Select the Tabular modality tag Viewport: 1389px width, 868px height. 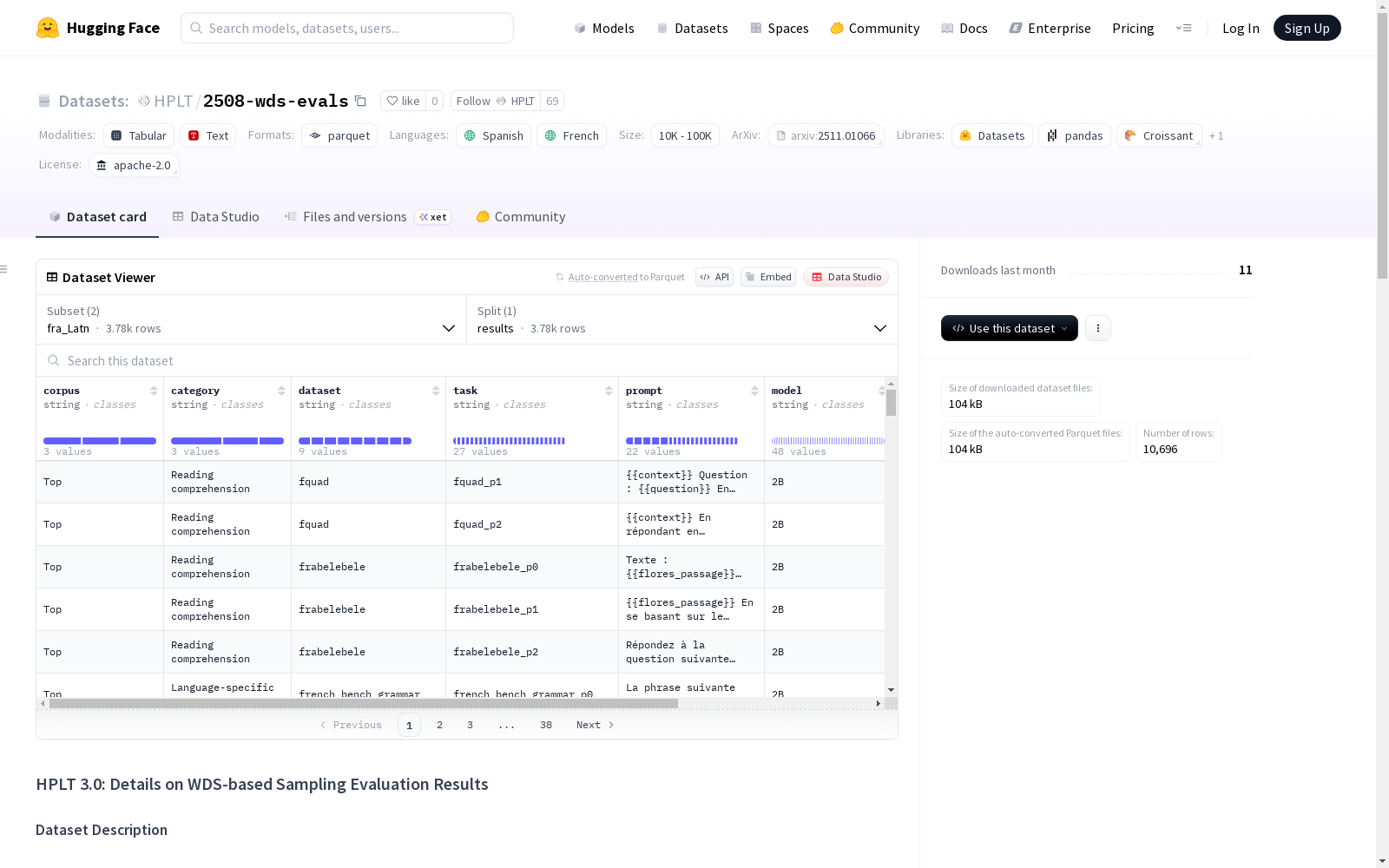point(139,135)
